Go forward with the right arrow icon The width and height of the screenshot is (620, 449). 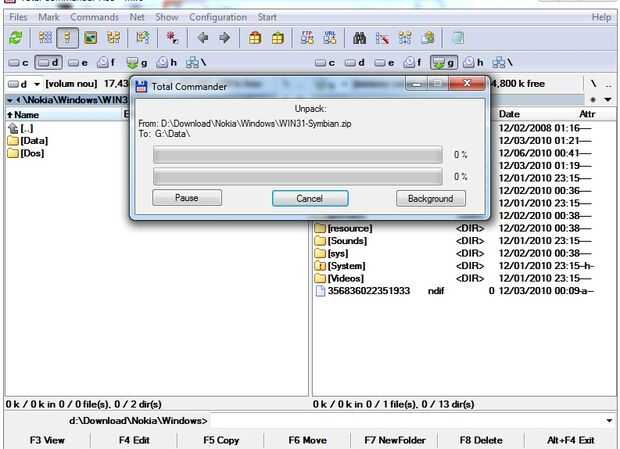coord(225,38)
